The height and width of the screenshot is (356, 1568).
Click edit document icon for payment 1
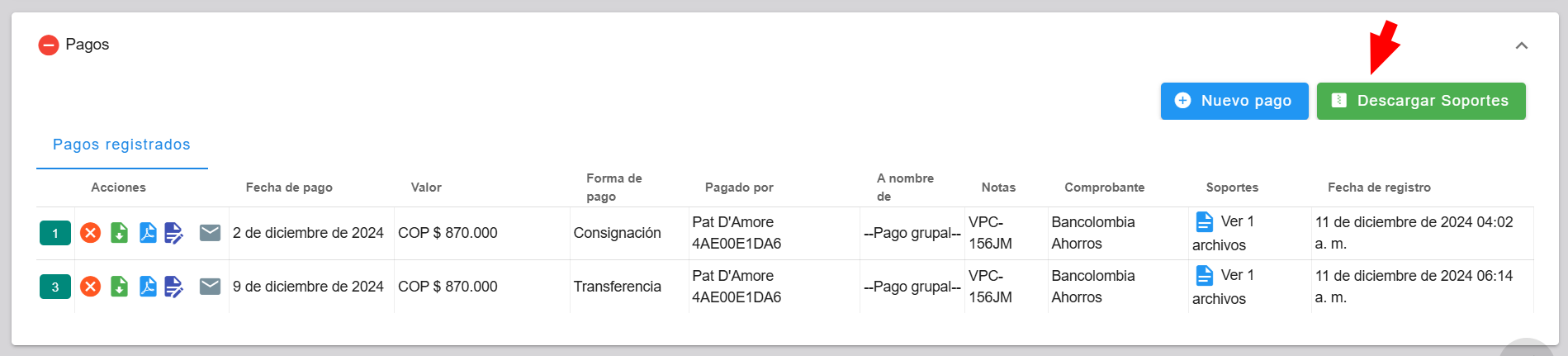point(173,233)
